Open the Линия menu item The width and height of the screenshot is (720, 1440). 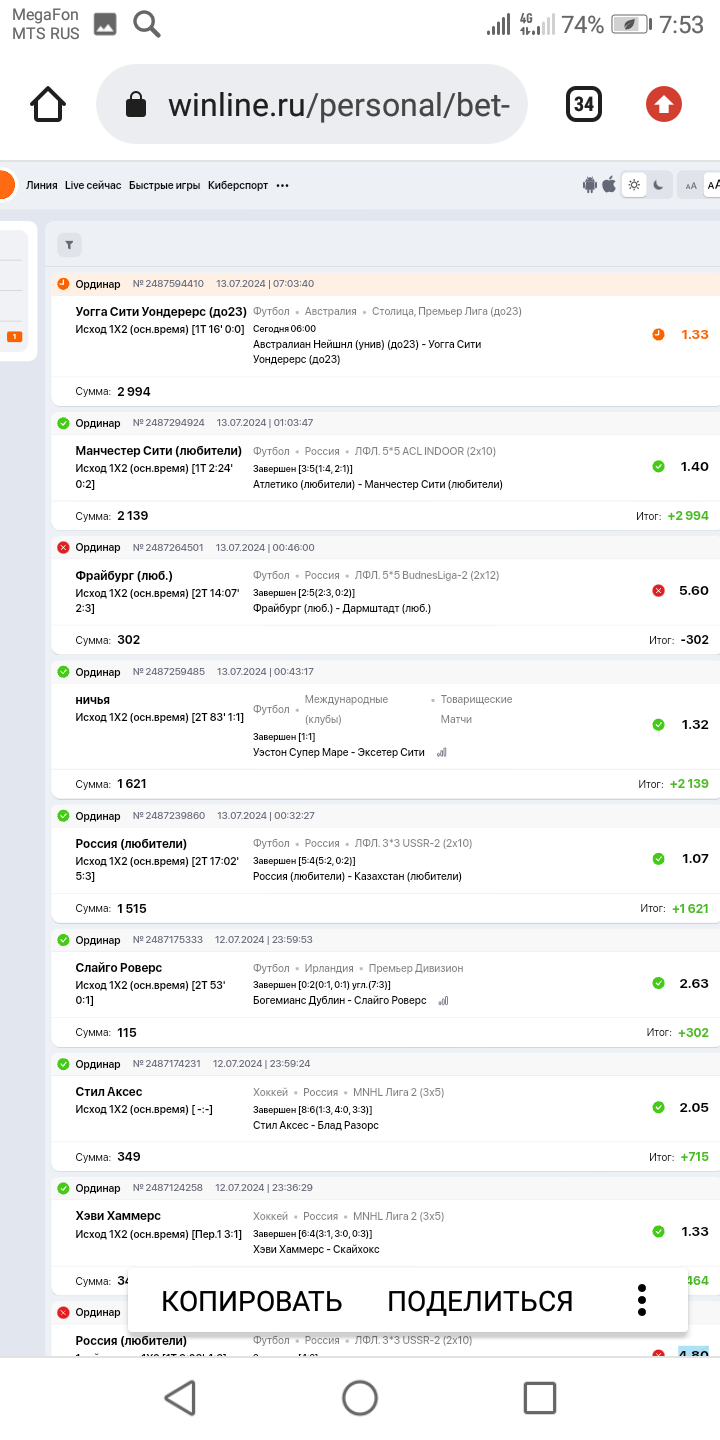pos(41,185)
